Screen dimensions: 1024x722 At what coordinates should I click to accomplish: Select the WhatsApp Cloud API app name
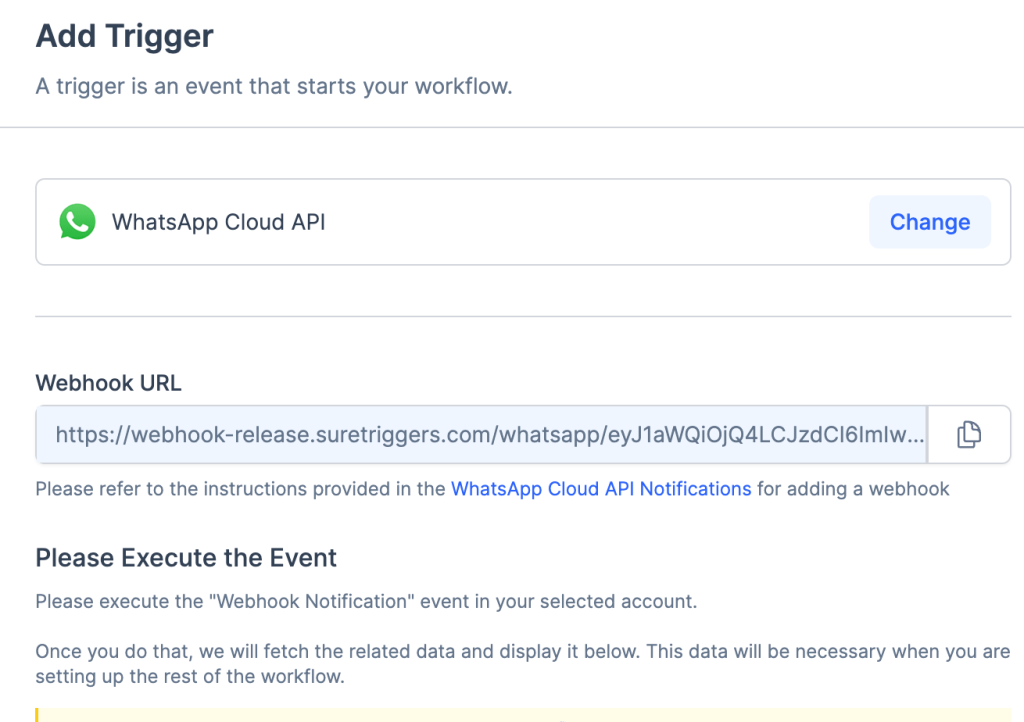(x=218, y=222)
